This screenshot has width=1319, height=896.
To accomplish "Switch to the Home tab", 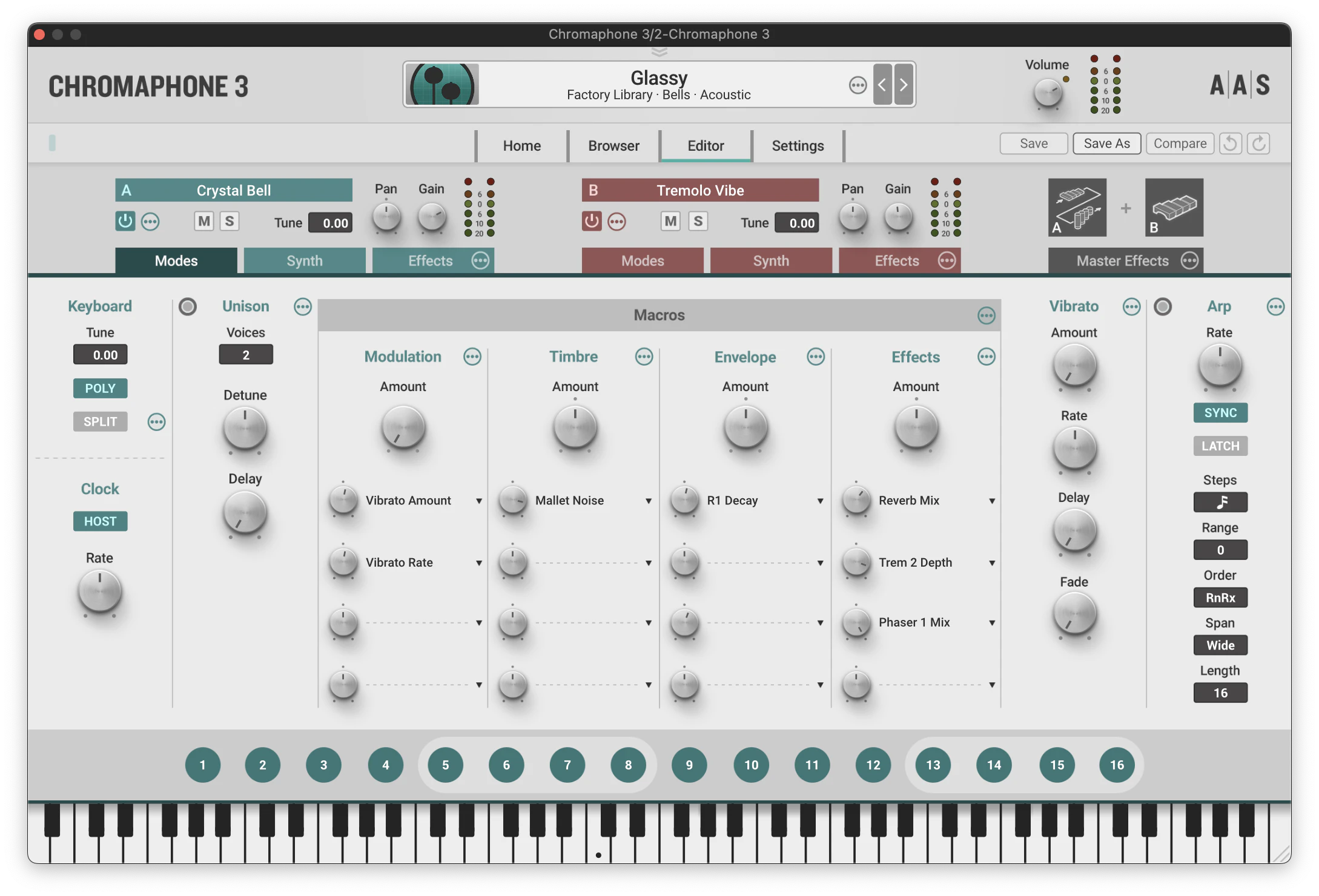I will tap(521, 146).
